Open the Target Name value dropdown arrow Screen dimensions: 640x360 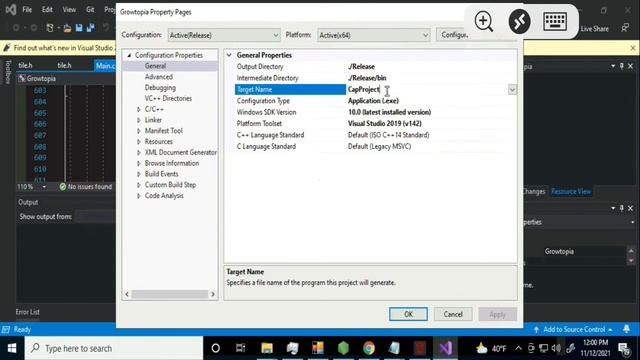point(512,89)
